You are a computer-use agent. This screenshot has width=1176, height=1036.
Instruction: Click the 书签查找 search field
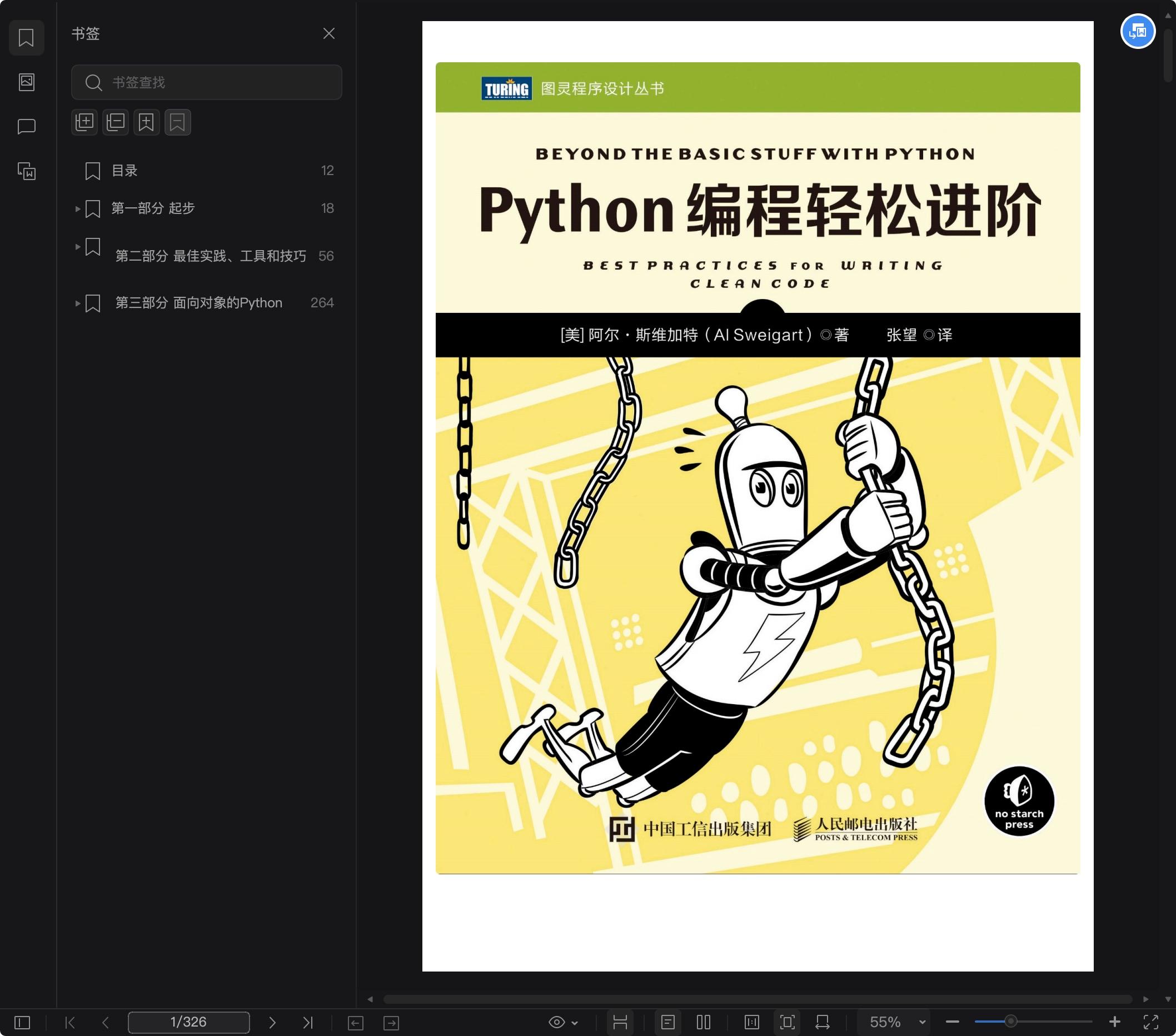[x=207, y=82]
